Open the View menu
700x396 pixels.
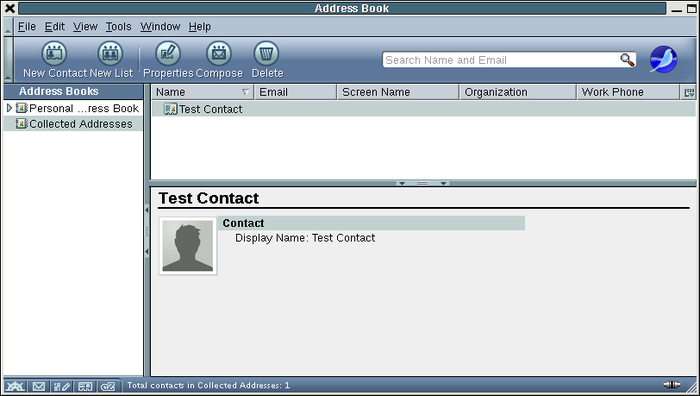pyautogui.click(x=85, y=27)
